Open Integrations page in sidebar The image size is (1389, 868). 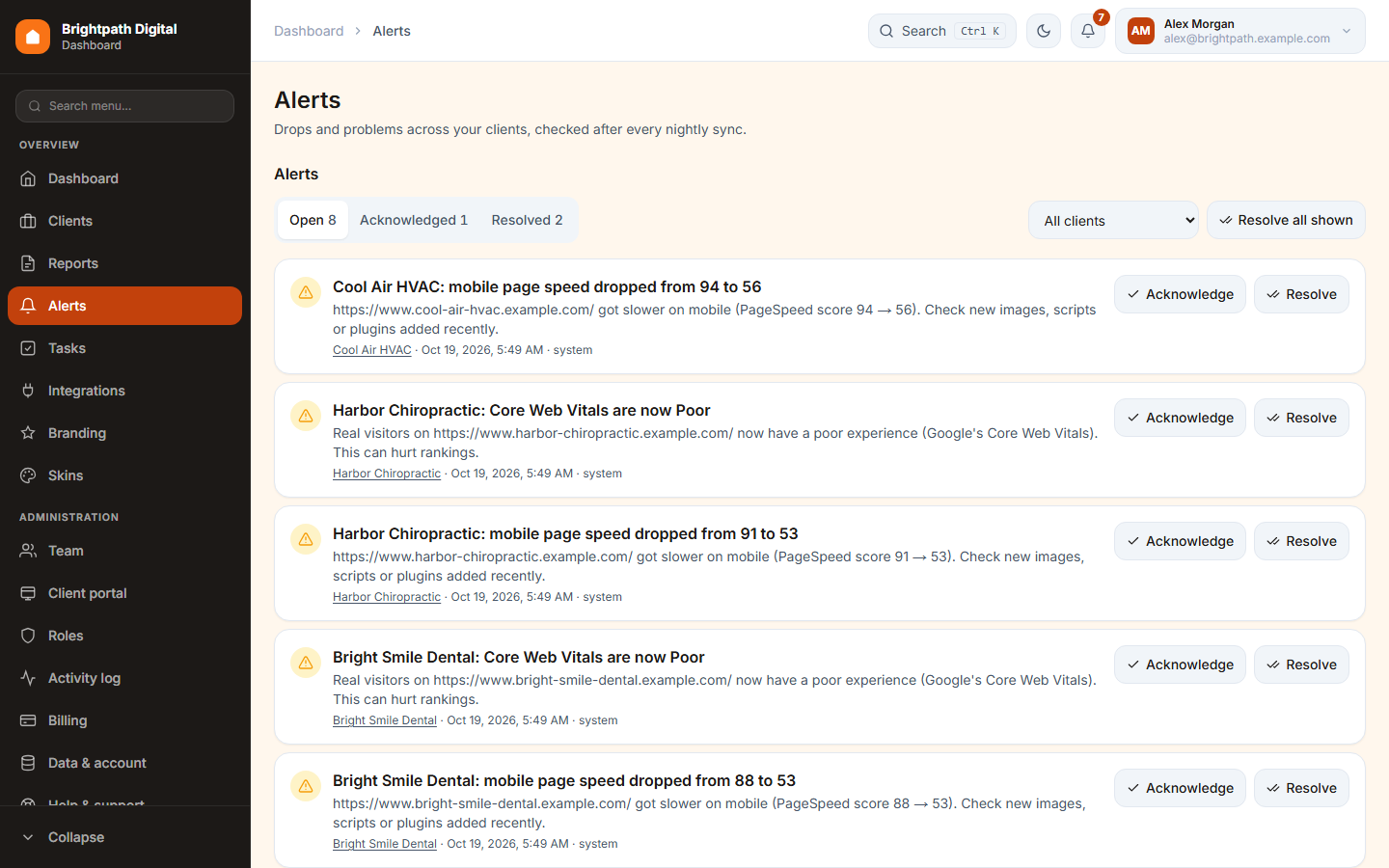[125, 391]
